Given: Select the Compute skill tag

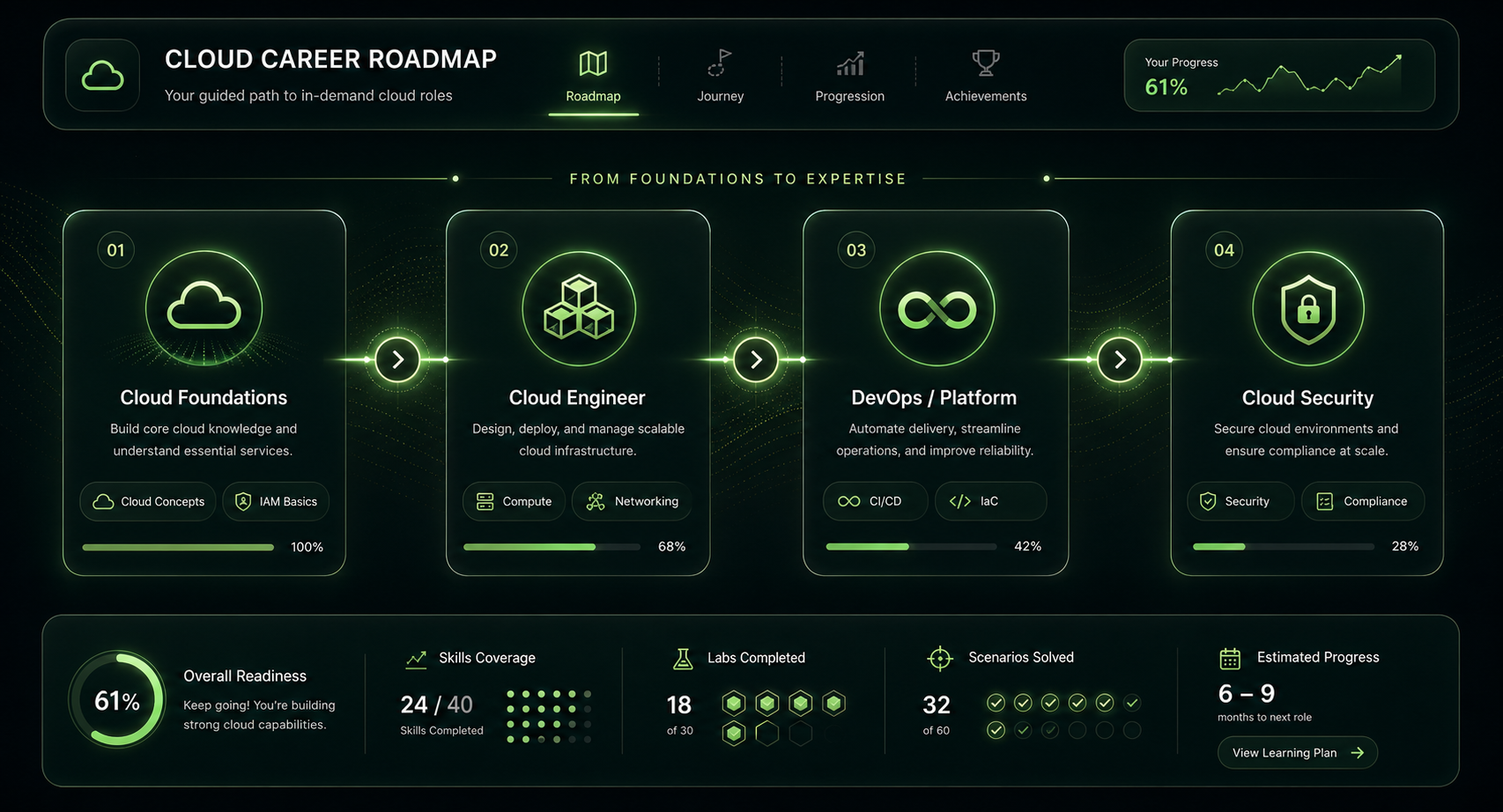Looking at the screenshot, I should coord(514,501).
